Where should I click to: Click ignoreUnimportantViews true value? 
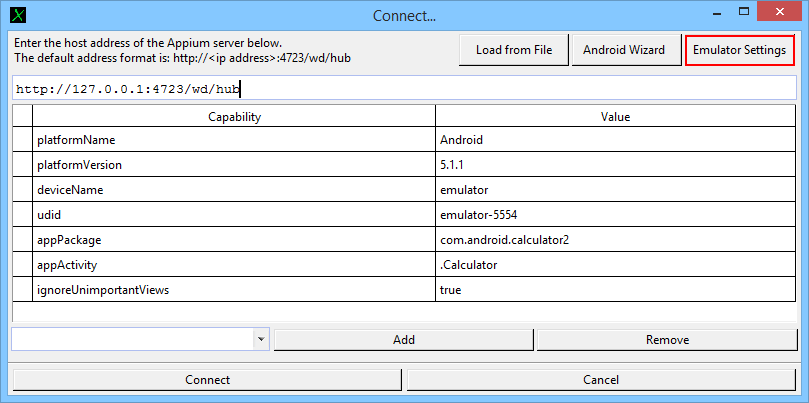615,290
